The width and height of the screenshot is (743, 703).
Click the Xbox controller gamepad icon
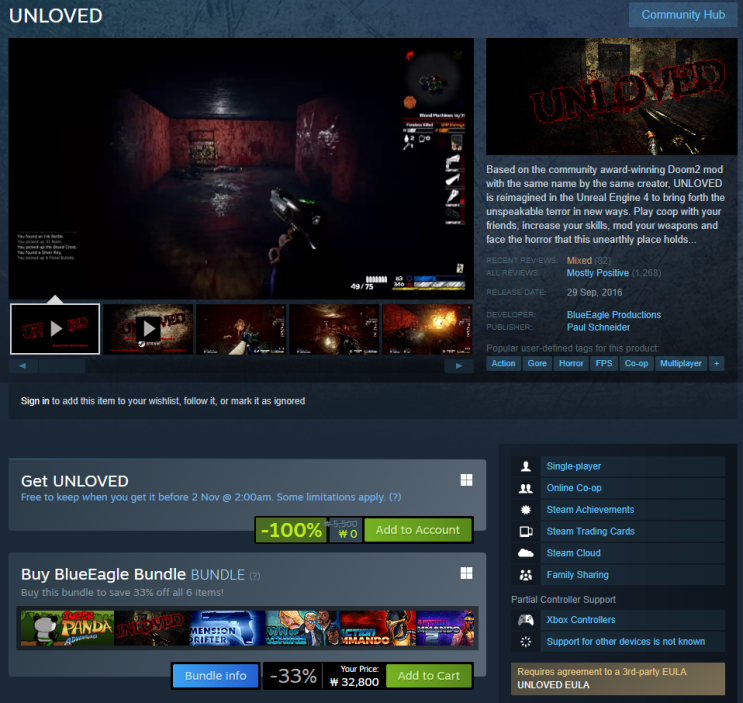coord(526,620)
